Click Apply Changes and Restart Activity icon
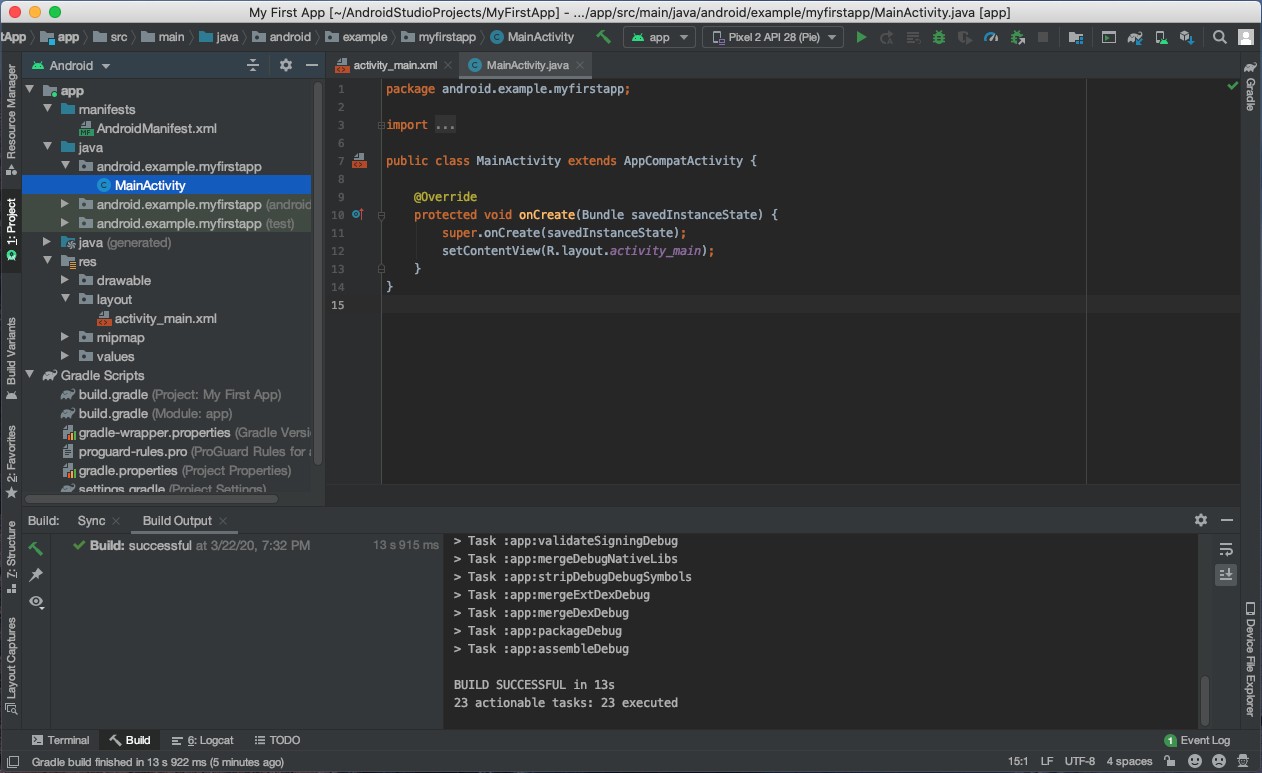This screenshot has width=1262, height=773. point(886,37)
